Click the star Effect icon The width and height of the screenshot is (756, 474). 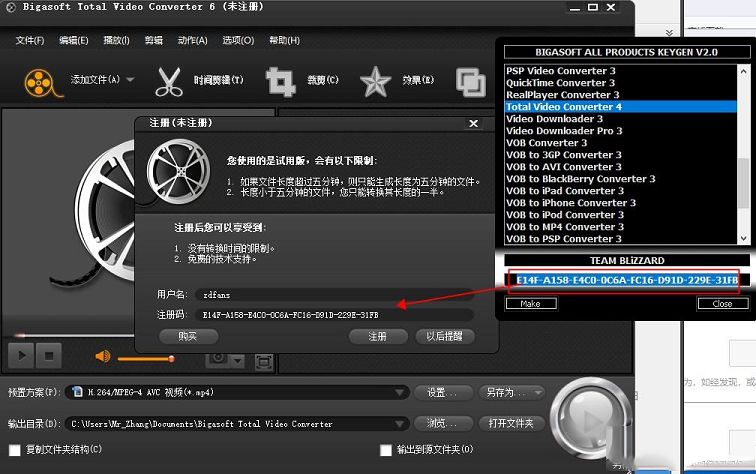tap(375, 81)
